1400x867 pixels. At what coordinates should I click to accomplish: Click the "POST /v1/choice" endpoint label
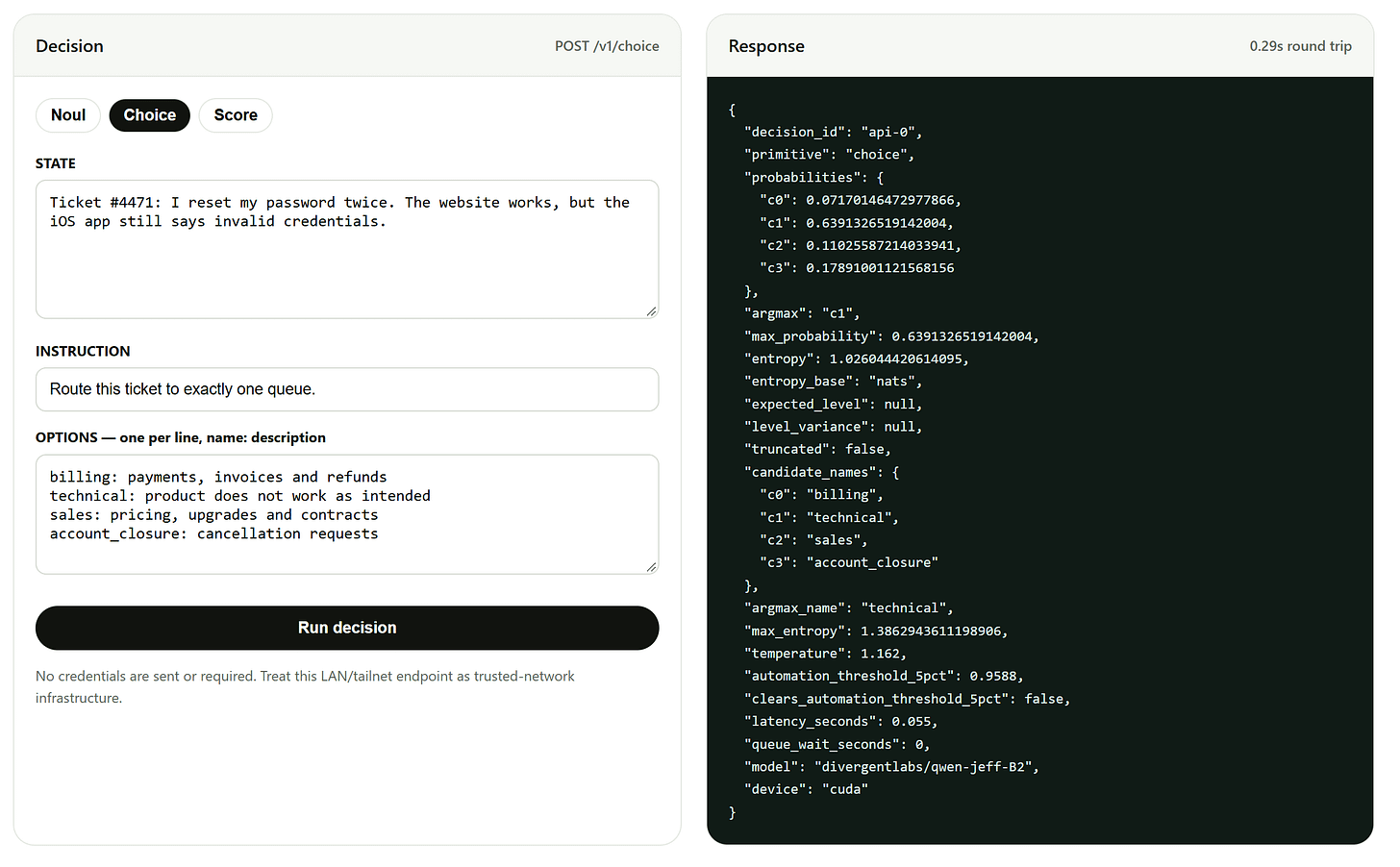point(607,46)
